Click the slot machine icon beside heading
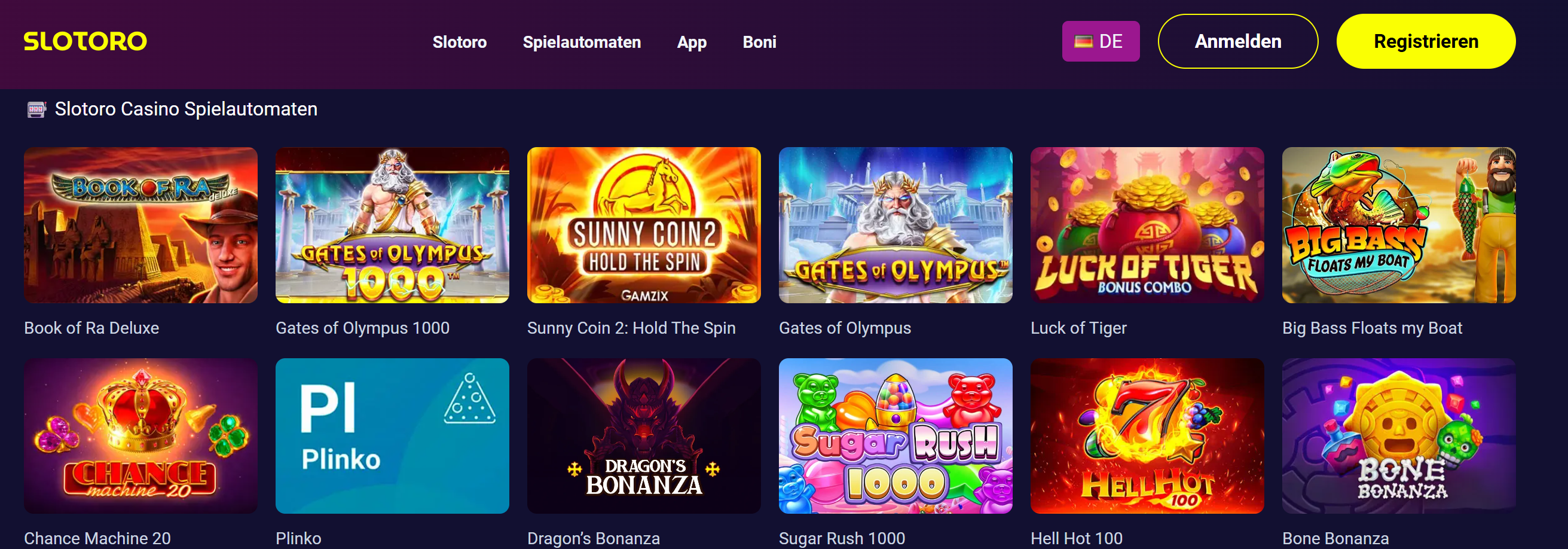Screen dimensions: 1568x549 (x=36, y=109)
